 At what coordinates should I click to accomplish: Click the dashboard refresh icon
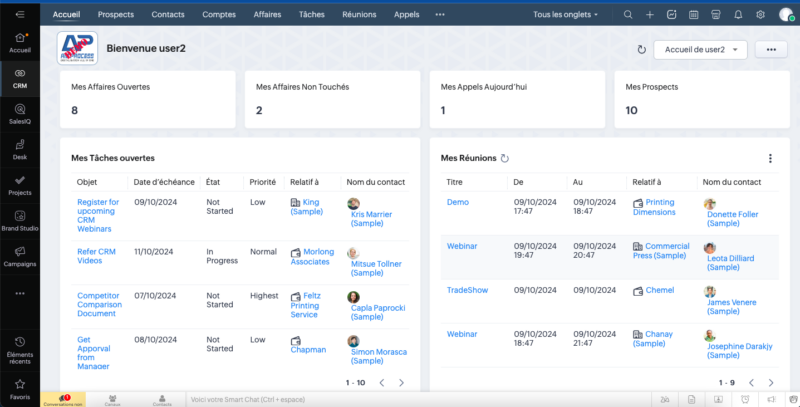tap(641, 49)
